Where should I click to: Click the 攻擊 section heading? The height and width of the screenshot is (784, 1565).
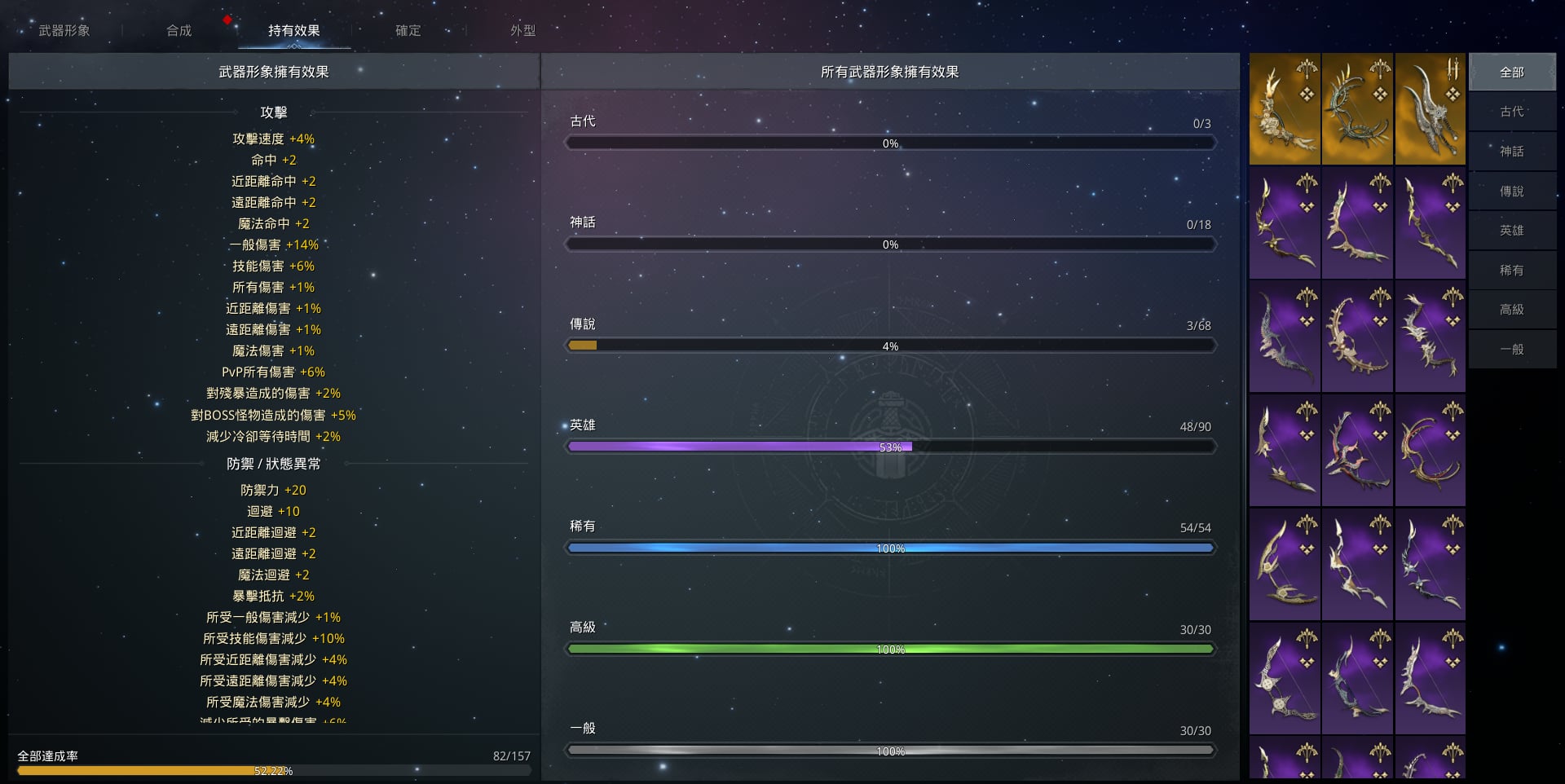(274, 112)
